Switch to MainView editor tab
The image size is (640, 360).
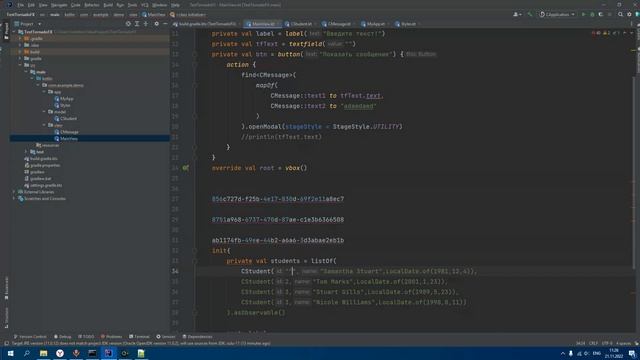pos(261,24)
